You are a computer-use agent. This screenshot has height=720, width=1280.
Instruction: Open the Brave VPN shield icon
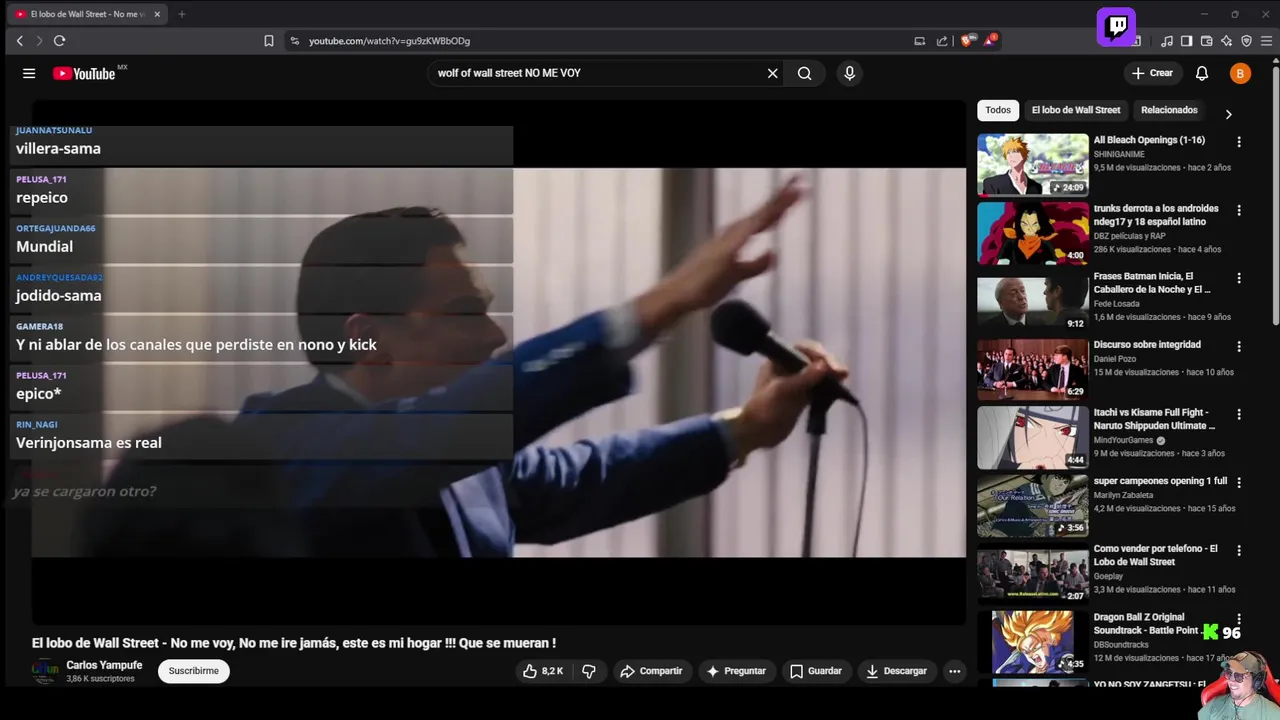pyautogui.click(x=1246, y=41)
